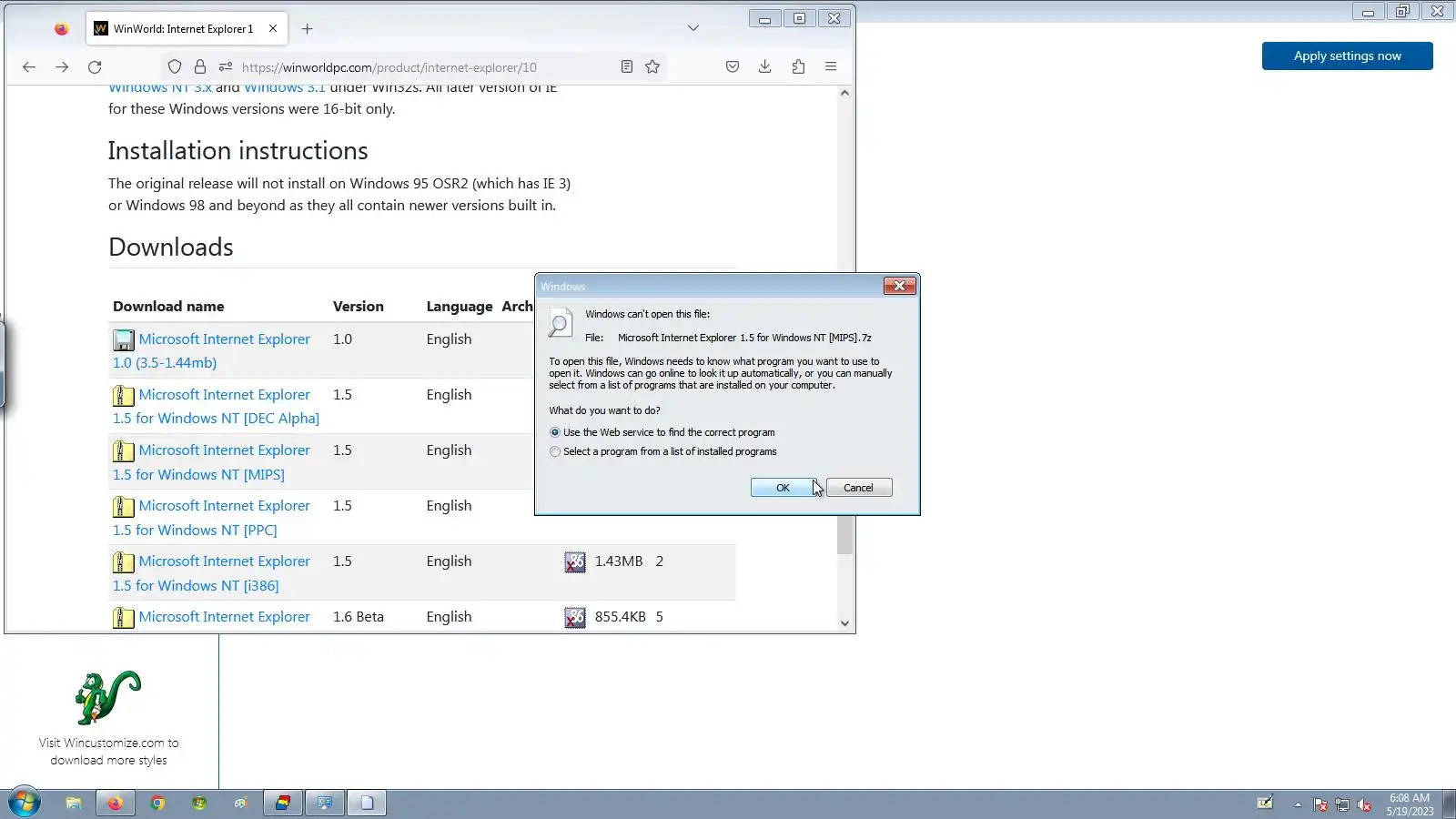
Task: Go forward using Firefox's forward arrow
Action: [62, 66]
